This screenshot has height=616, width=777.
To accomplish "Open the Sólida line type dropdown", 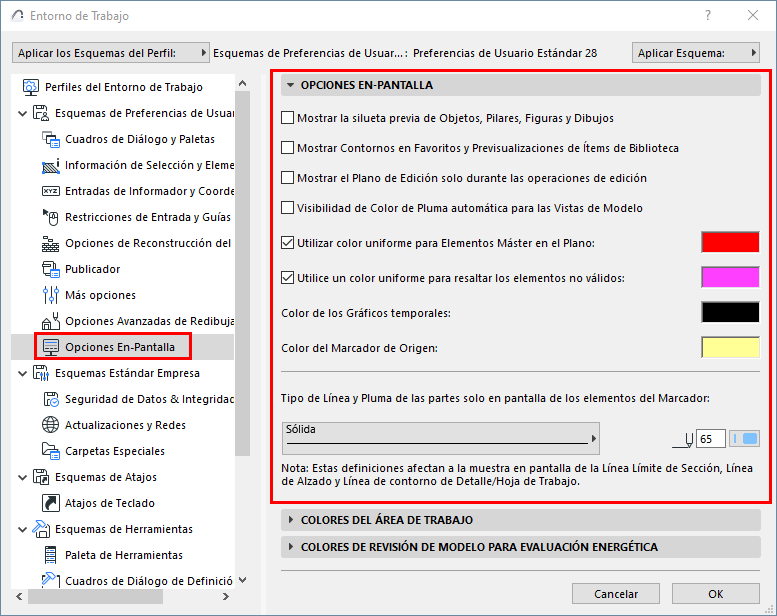I will tap(441, 438).
